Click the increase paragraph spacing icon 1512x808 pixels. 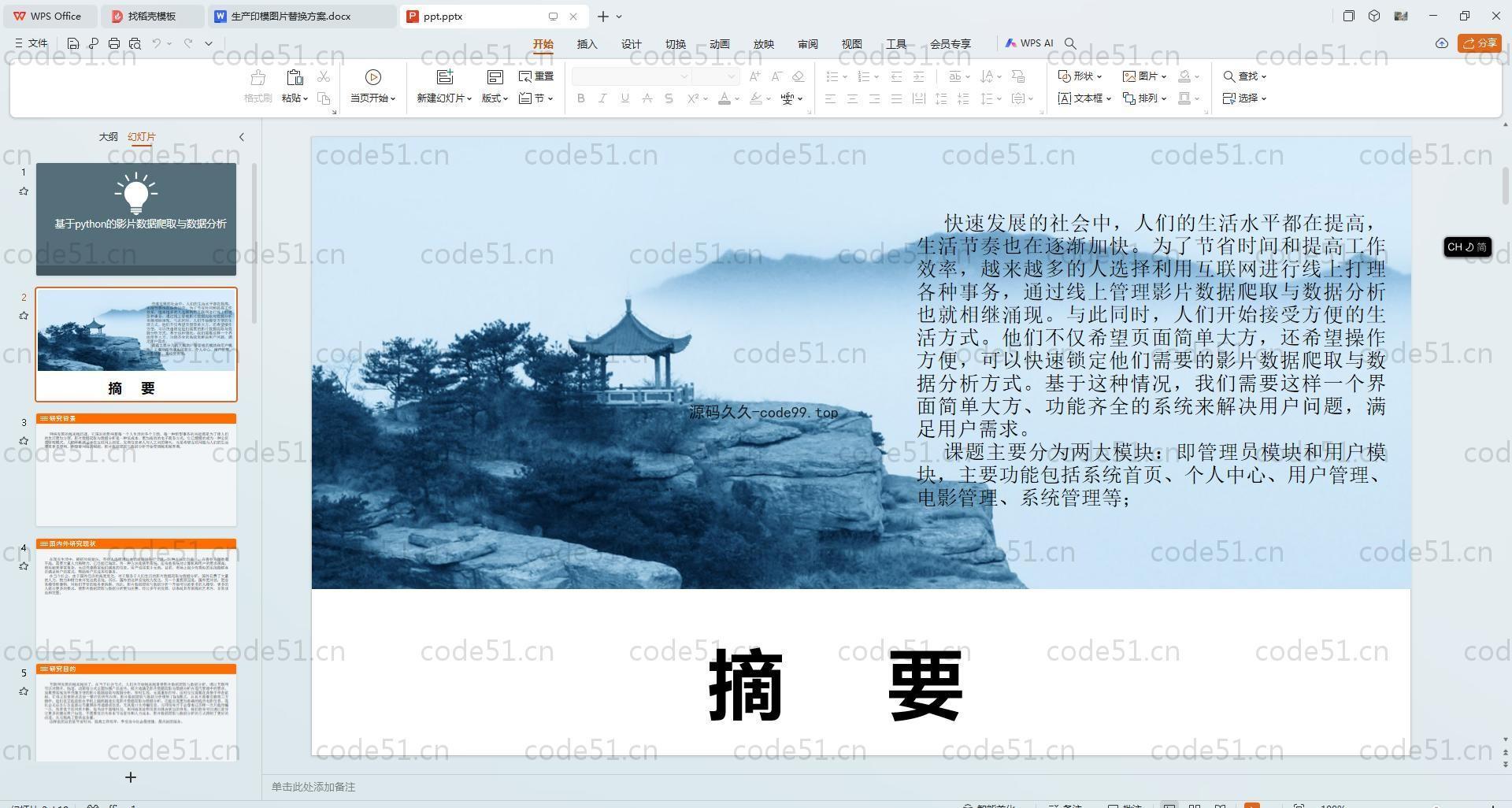[x=941, y=98]
